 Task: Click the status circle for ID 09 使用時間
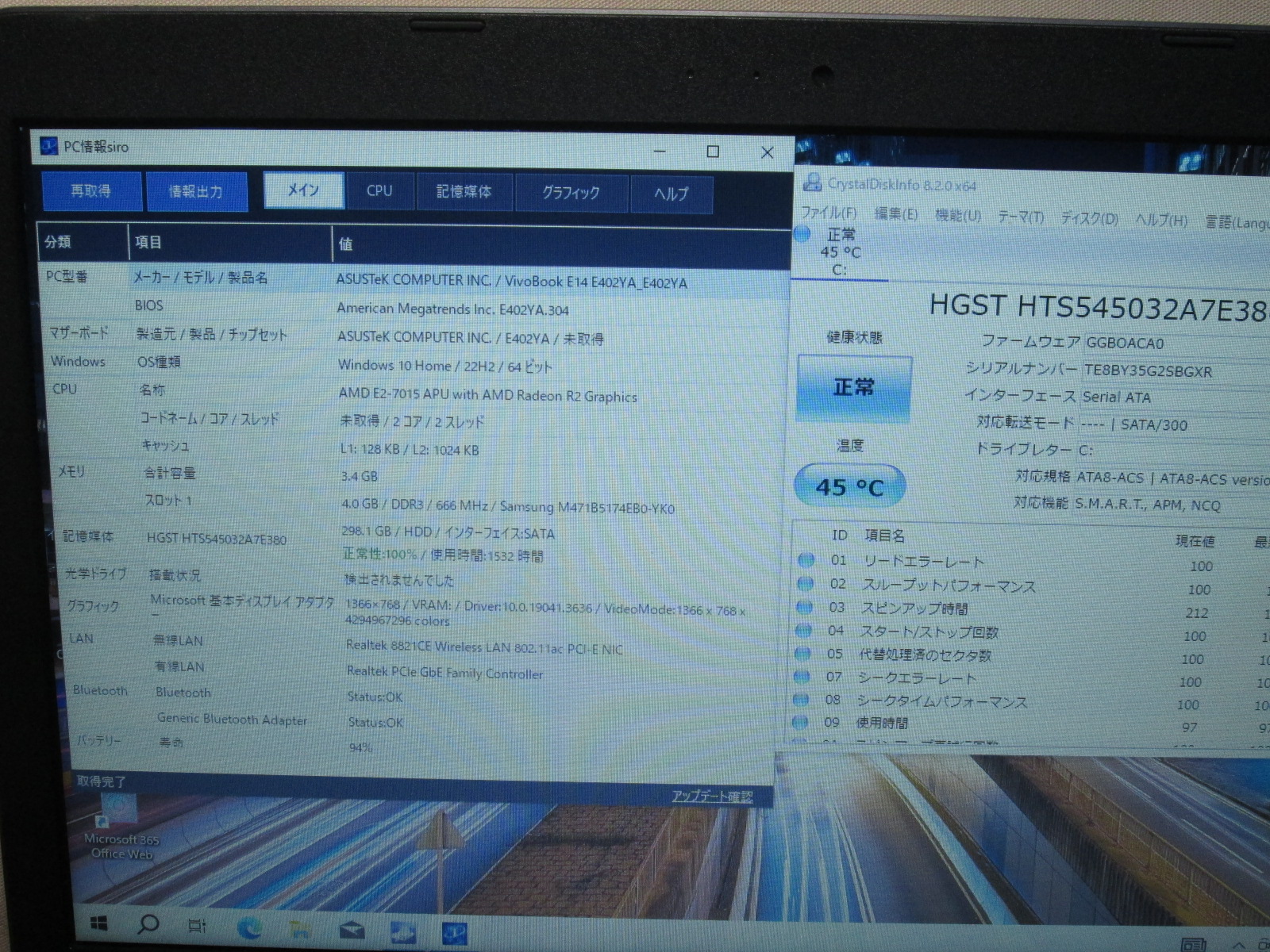[x=800, y=722]
